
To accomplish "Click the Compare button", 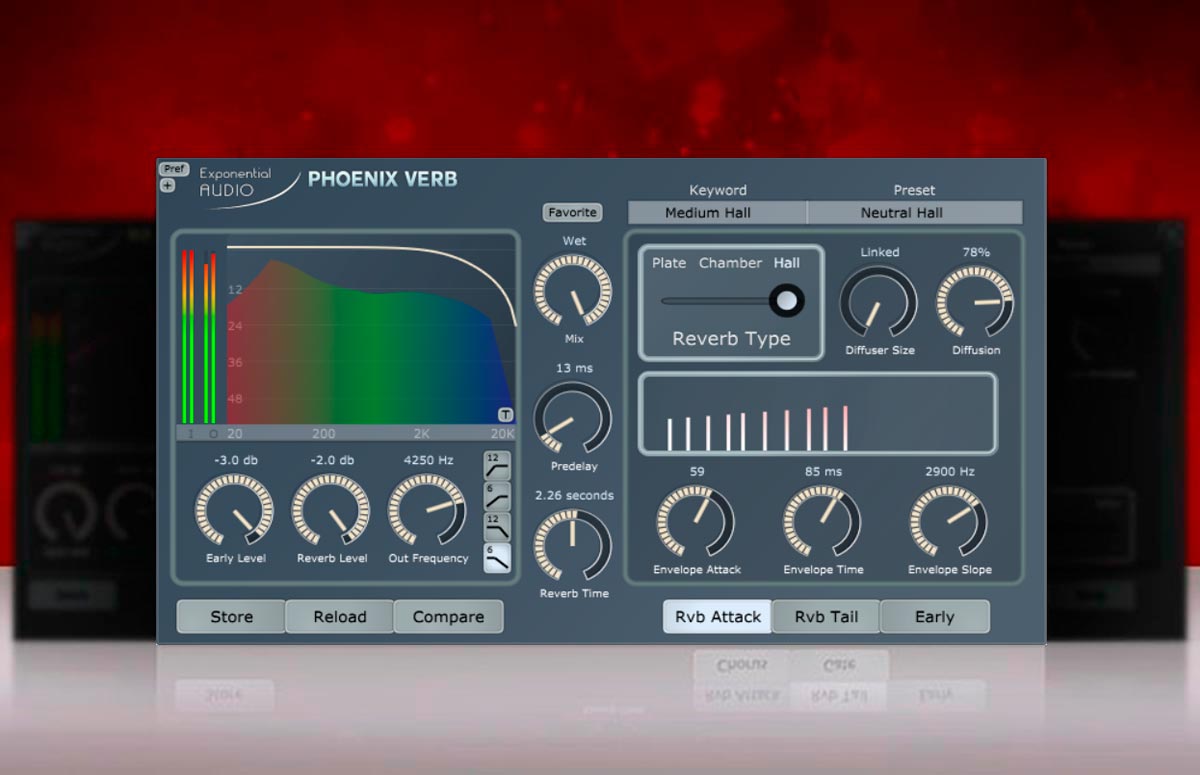I will [448, 617].
